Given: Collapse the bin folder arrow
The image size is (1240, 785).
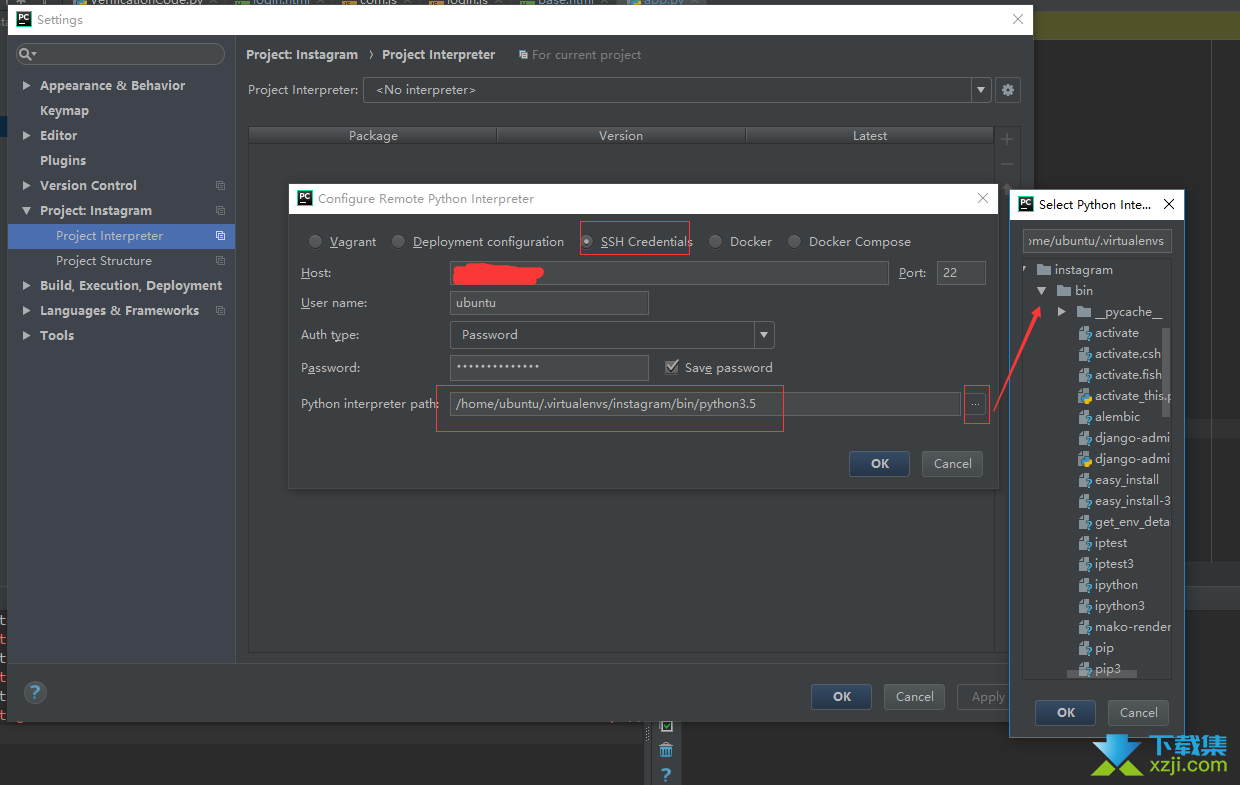Looking at the screenshot, I should pyautogui.click(x=1041, y=291).
